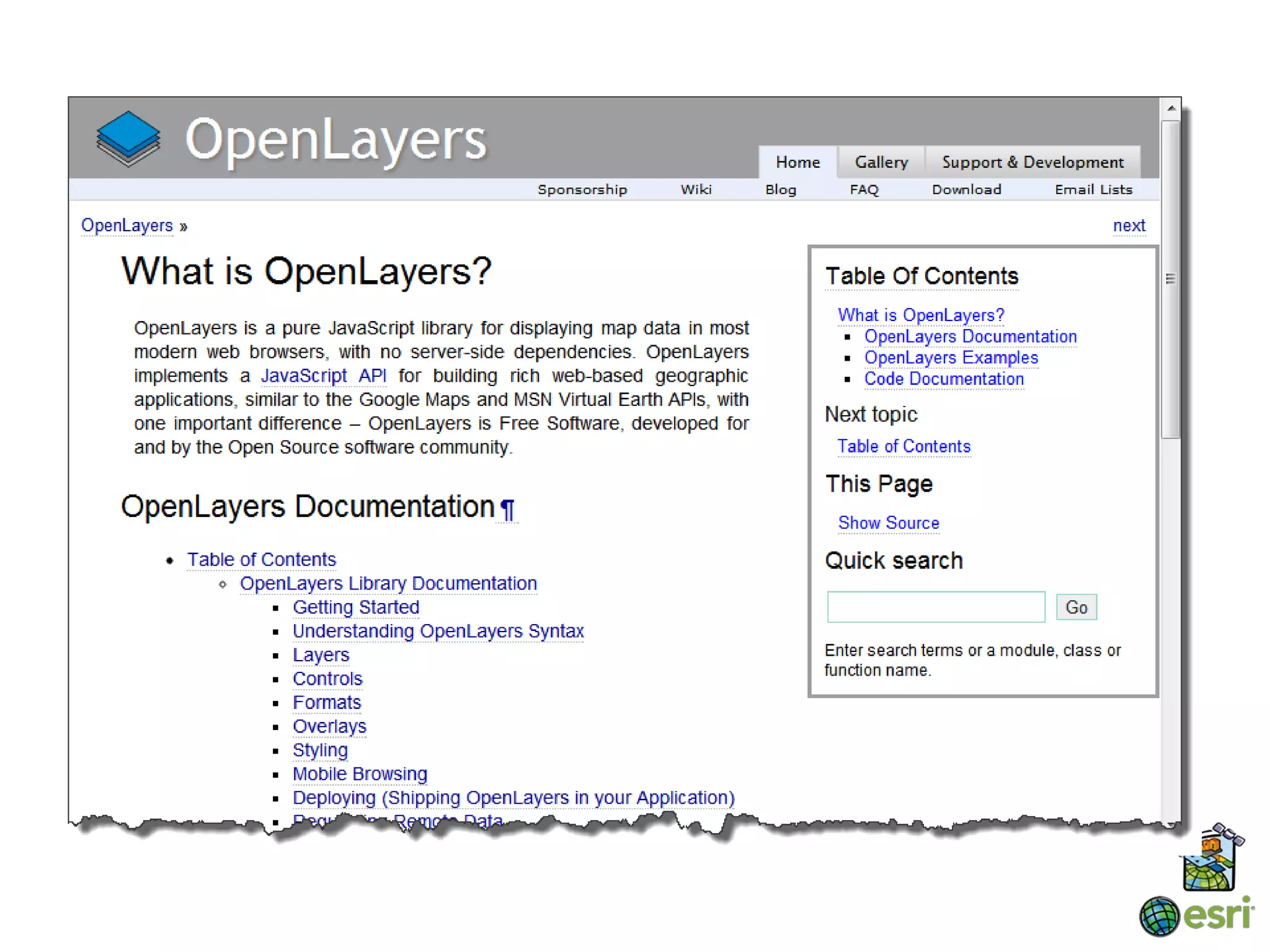Open the FAQ menu item
The height and width of the screenshot is (952, 1270).
pos(864,190)
